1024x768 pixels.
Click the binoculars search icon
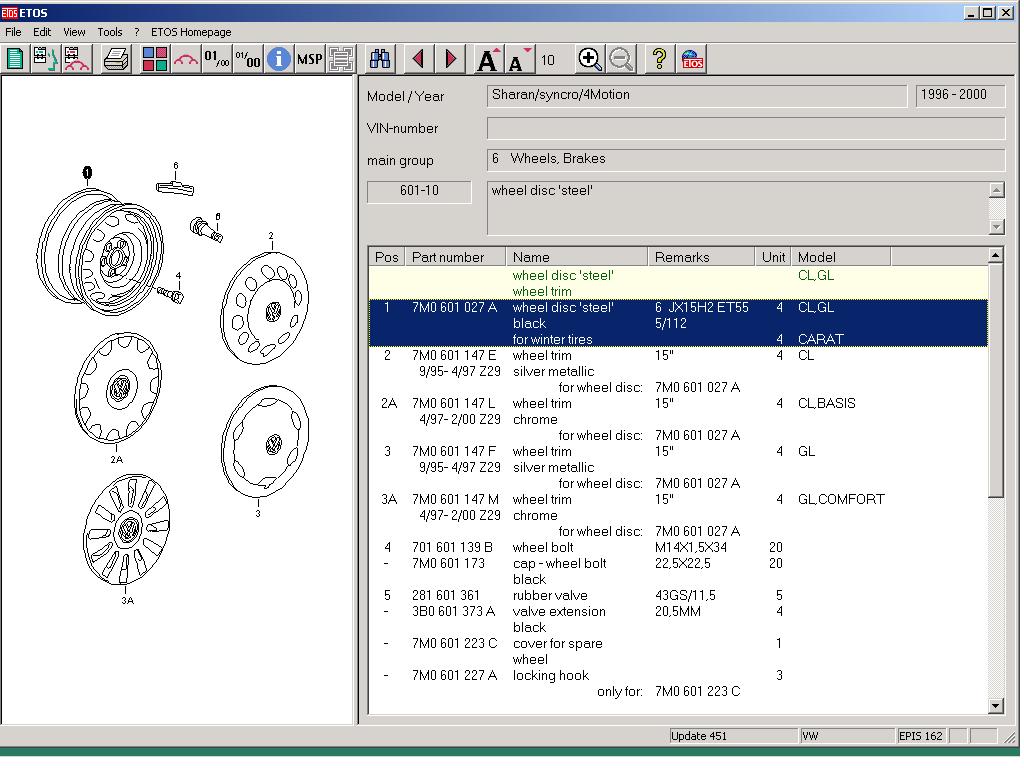point(380,59)
